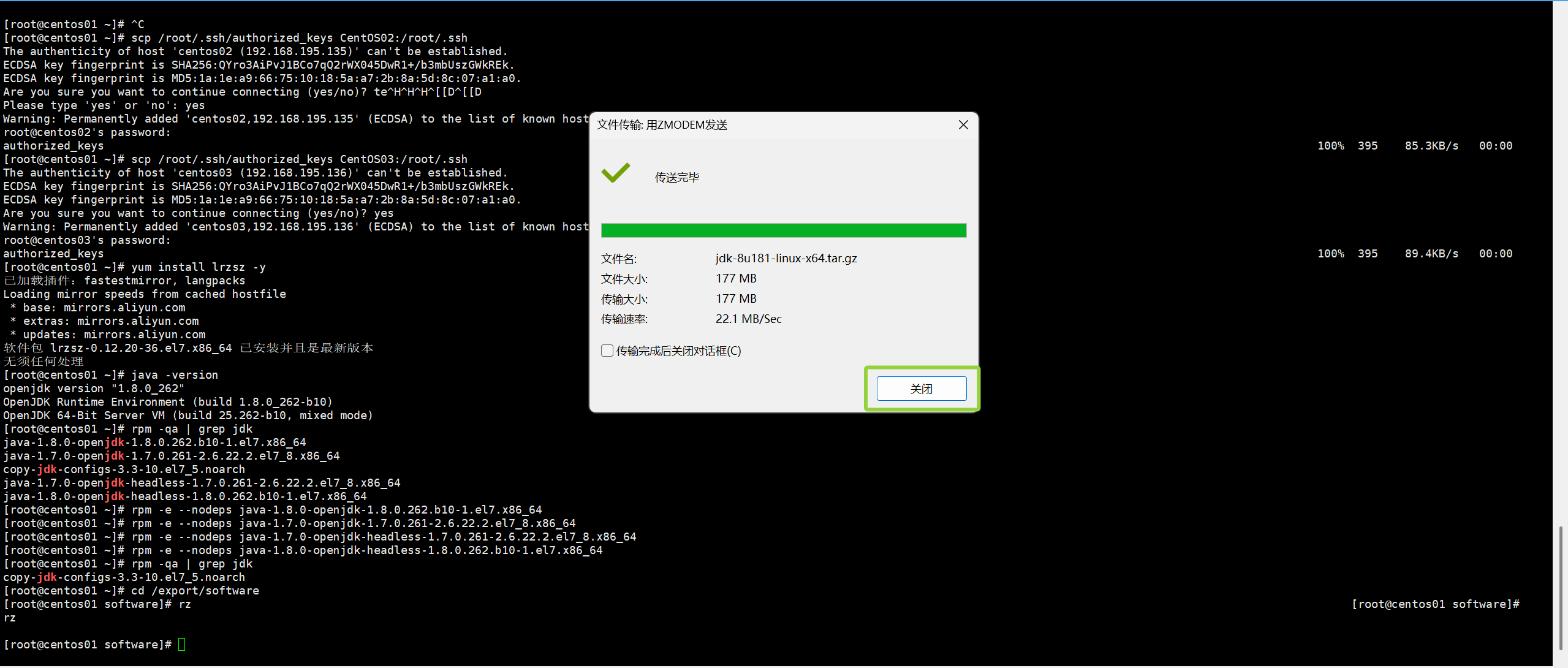
Task: Click the green transfer progress bar
Action: pyautogui.click(x=783, y=230)
